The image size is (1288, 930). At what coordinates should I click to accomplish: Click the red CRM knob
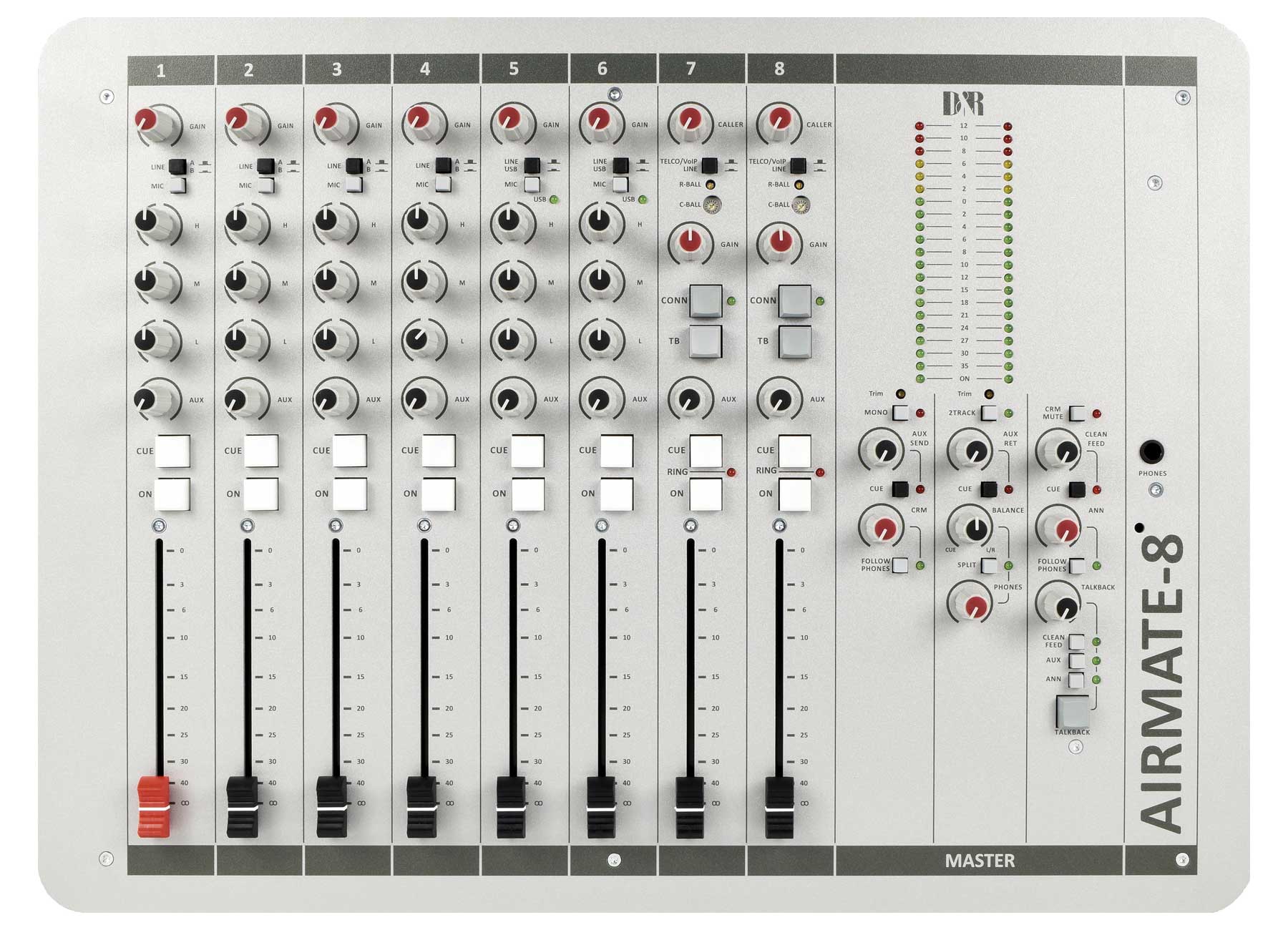point(882,527)
